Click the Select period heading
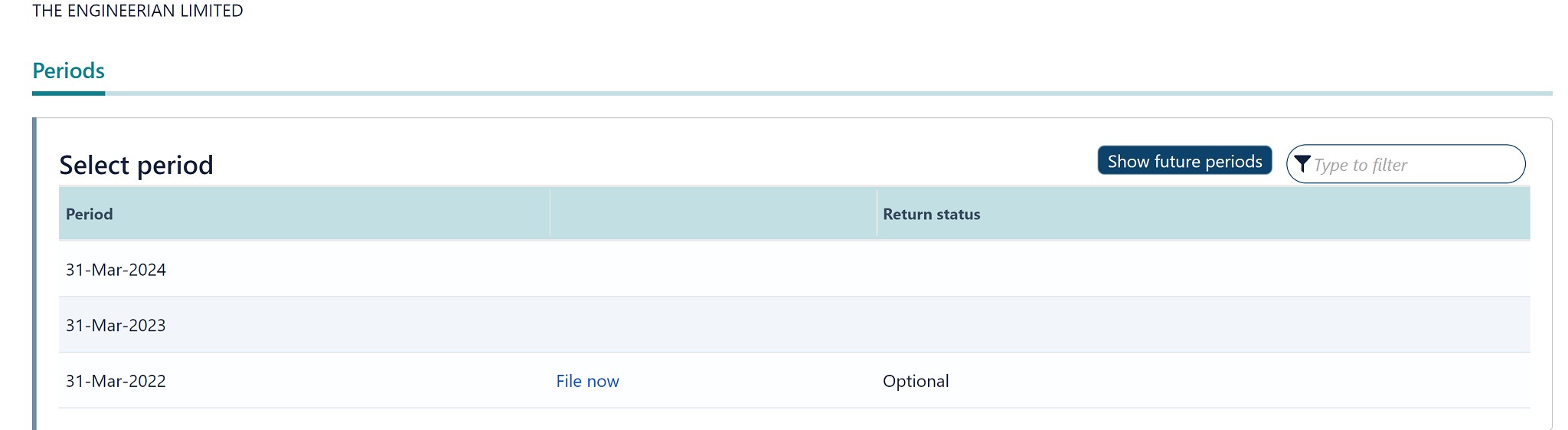Viewport: 1568px width, 430px height. (x=136, y=166)
